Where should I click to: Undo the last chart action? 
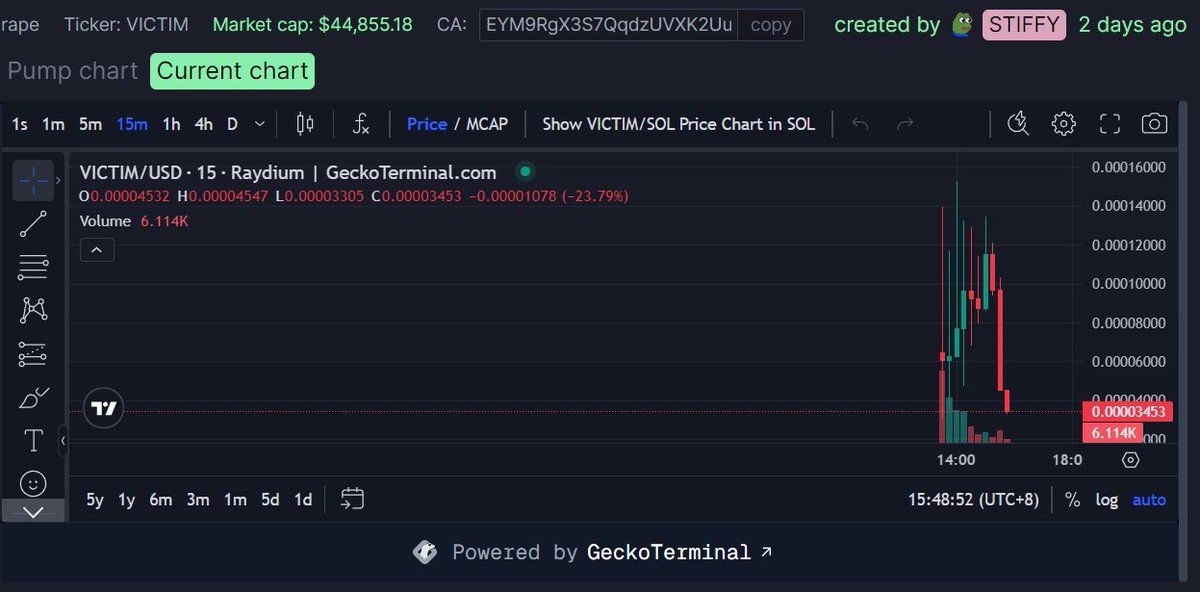tap(860, 124)
